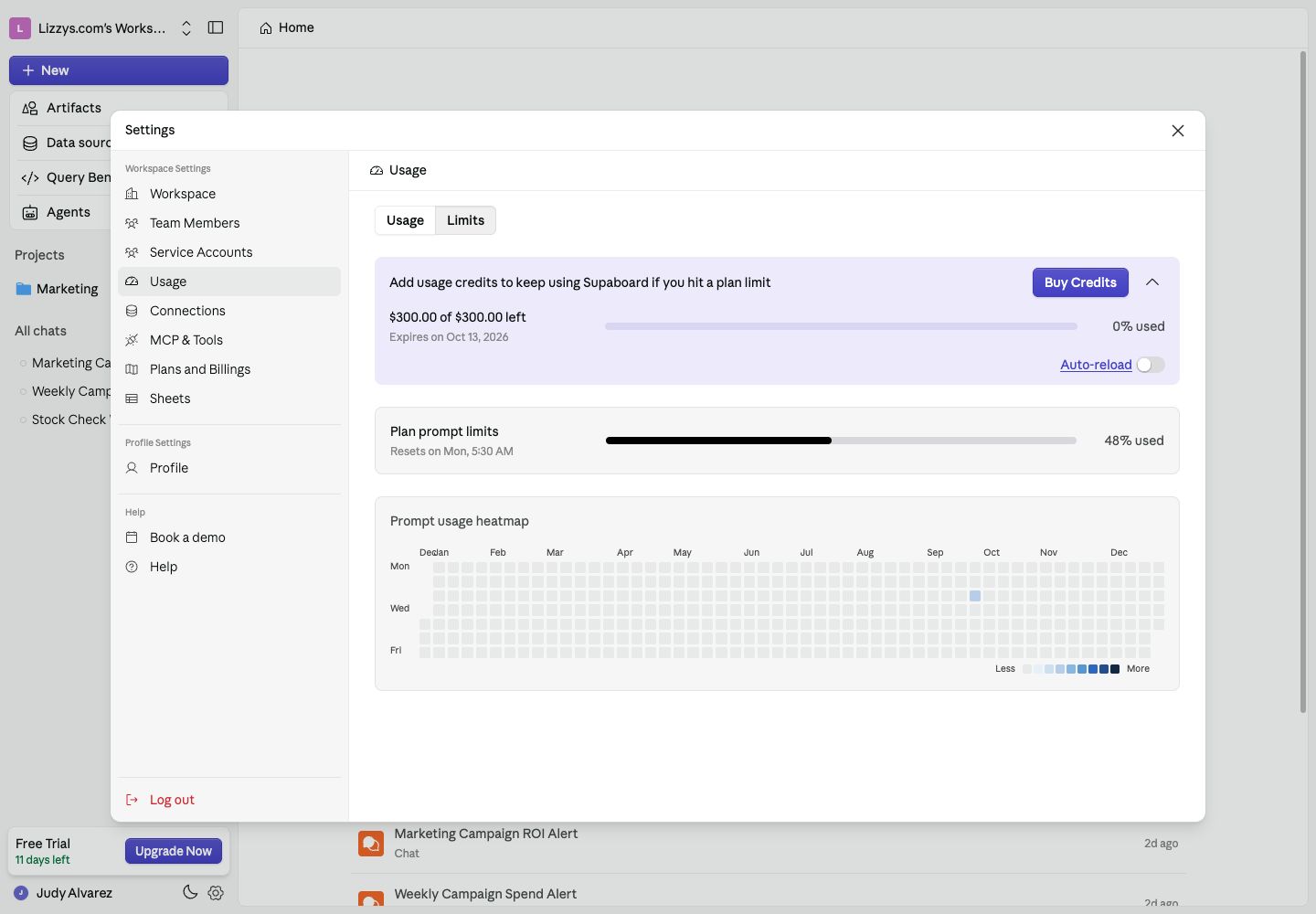Select MCP & Tools icon entry
This screenshot has width=1316, height=914.
[132, 340]
